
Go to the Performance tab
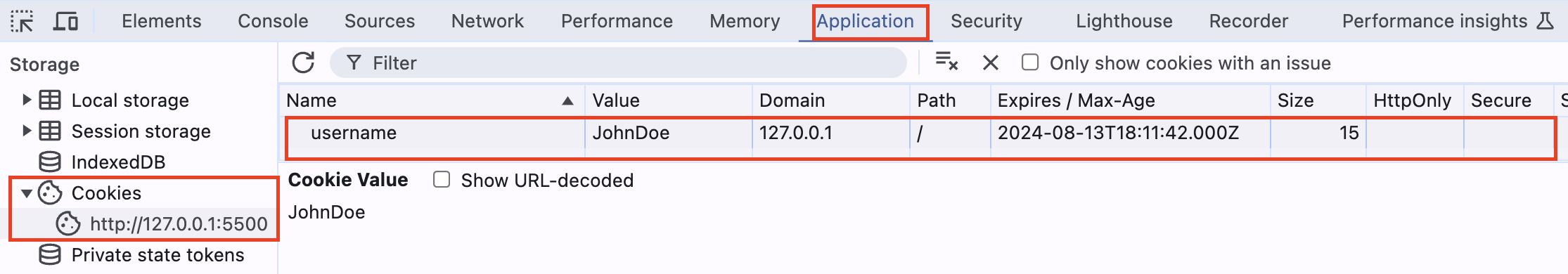617,21
